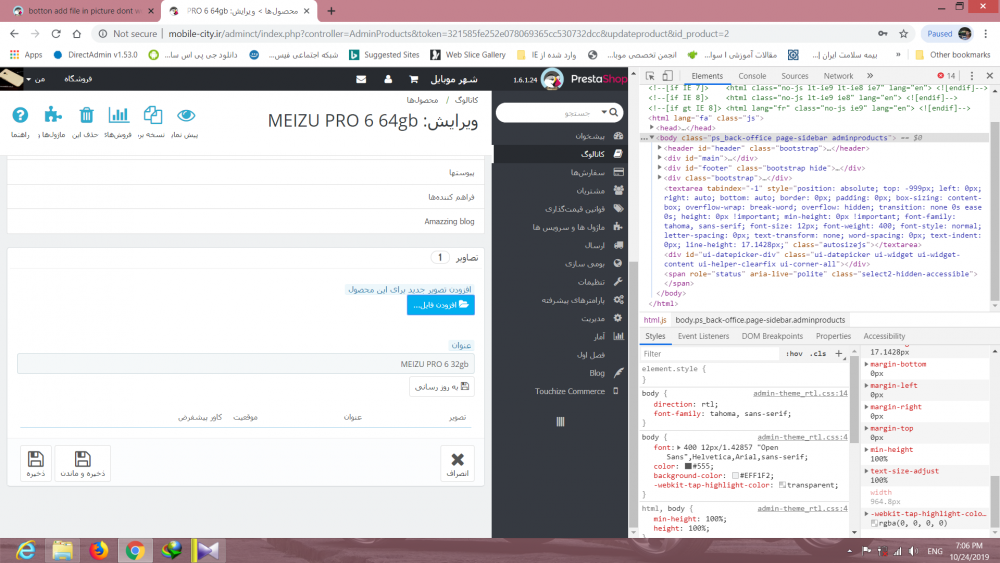Click the Firefox icon in Windows taskbar
The height and width of the screenshot is (563, 1000).
click(x=98, y=550)
